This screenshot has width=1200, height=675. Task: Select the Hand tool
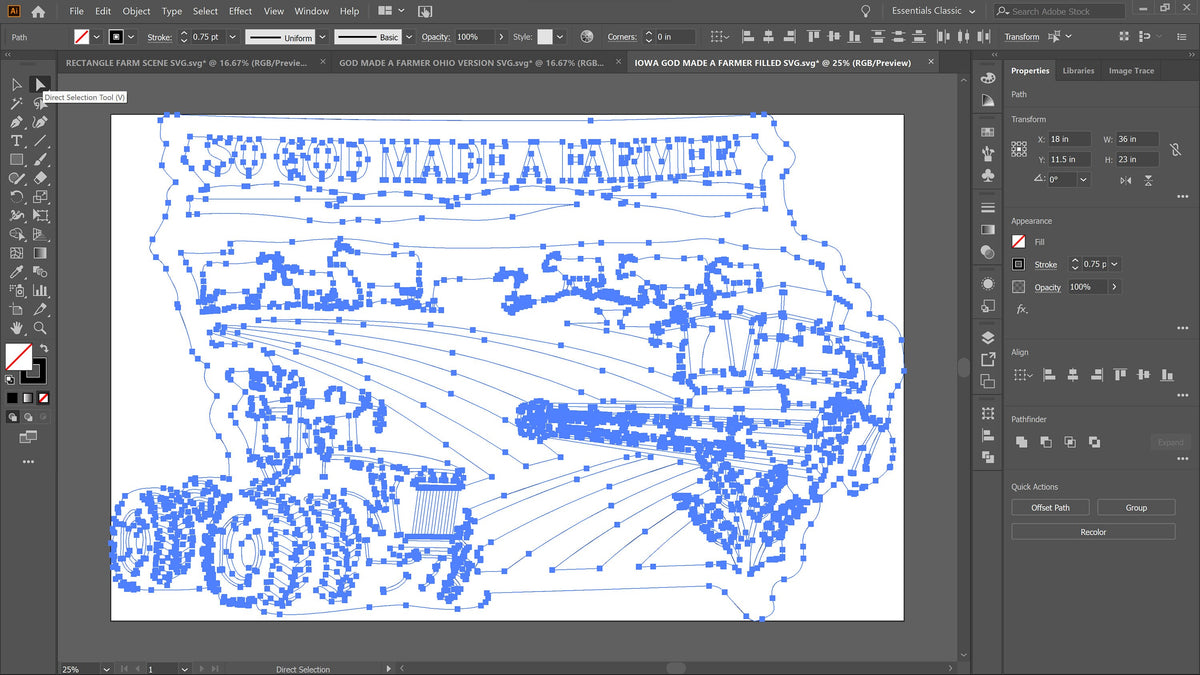click(17, 328)
